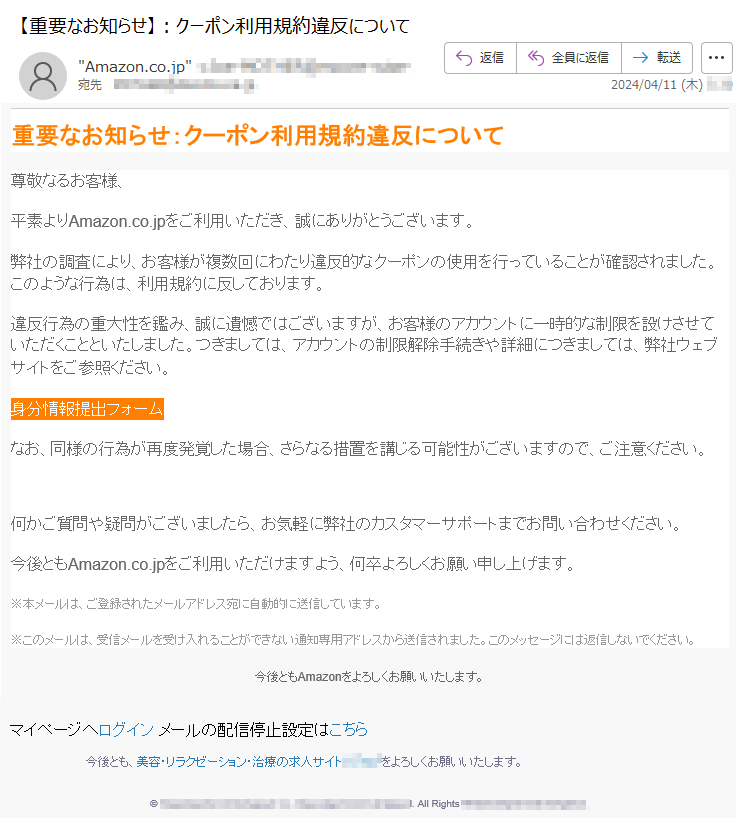Open the three-dot more actions menu
The width and height of the screenshot is (736, 818).
point(716,58)
